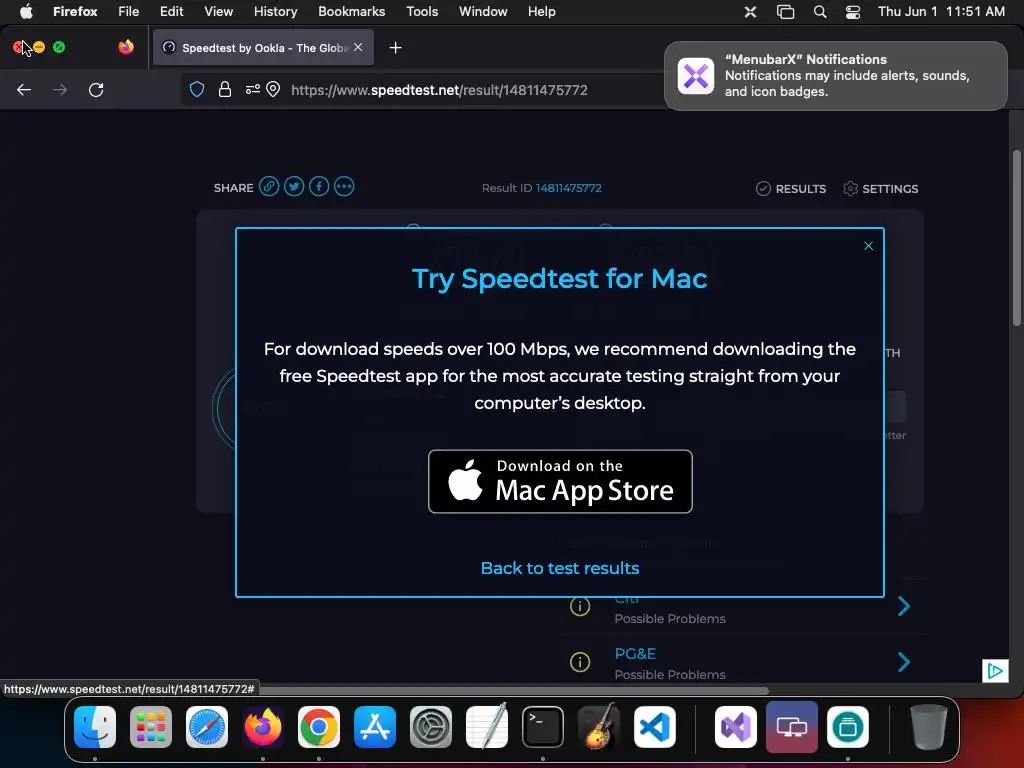
Task: Open Finder from the Dock
Action: point(95,727)
